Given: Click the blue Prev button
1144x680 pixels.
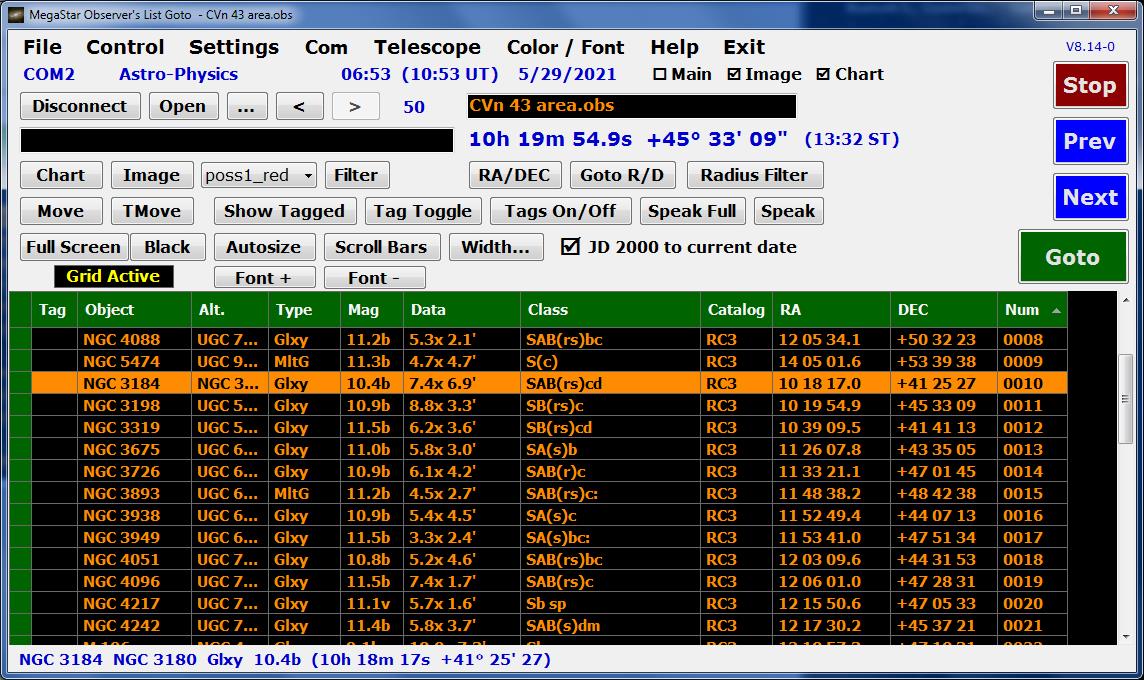Looking at the screenshot, I should [1089, 141].
